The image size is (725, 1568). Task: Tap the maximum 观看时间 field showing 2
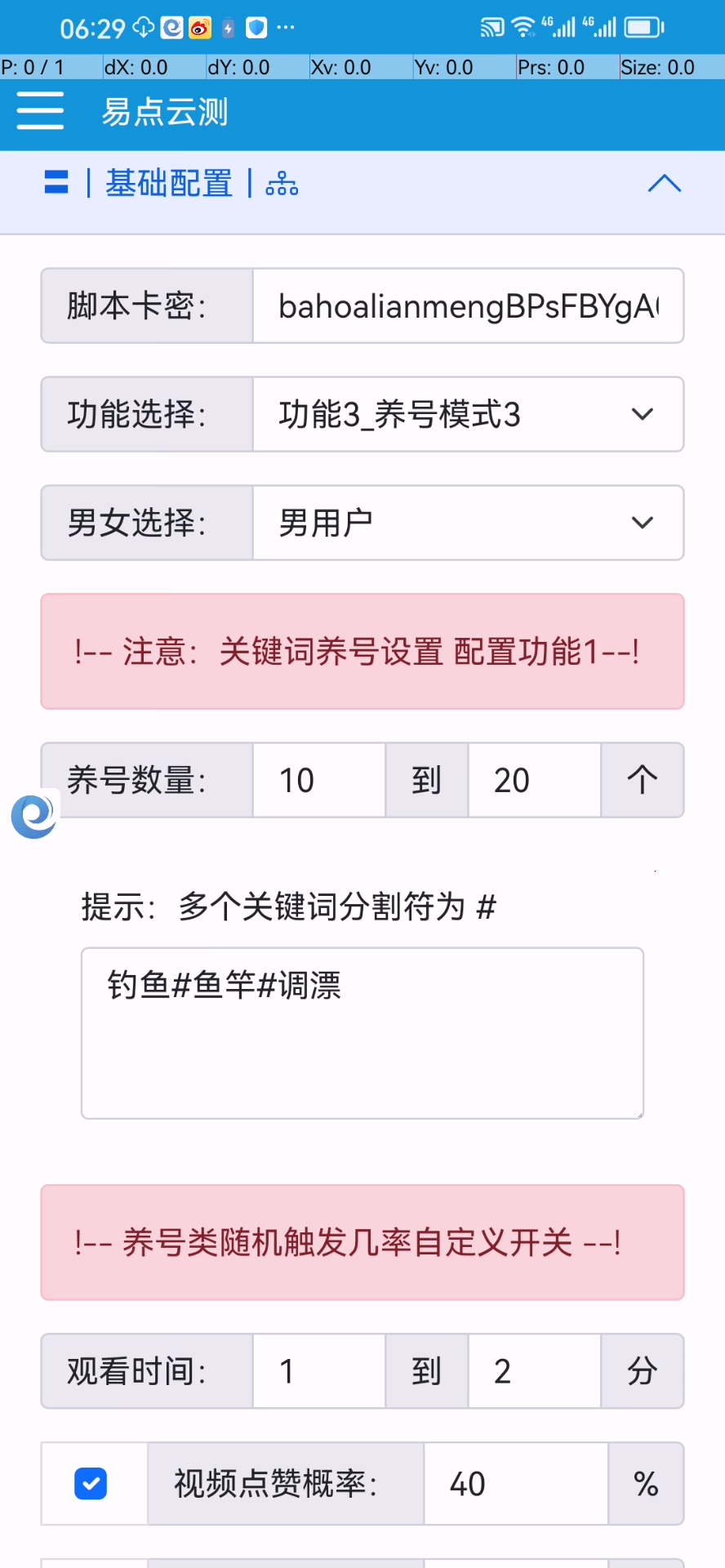(x=534, y=1371)
